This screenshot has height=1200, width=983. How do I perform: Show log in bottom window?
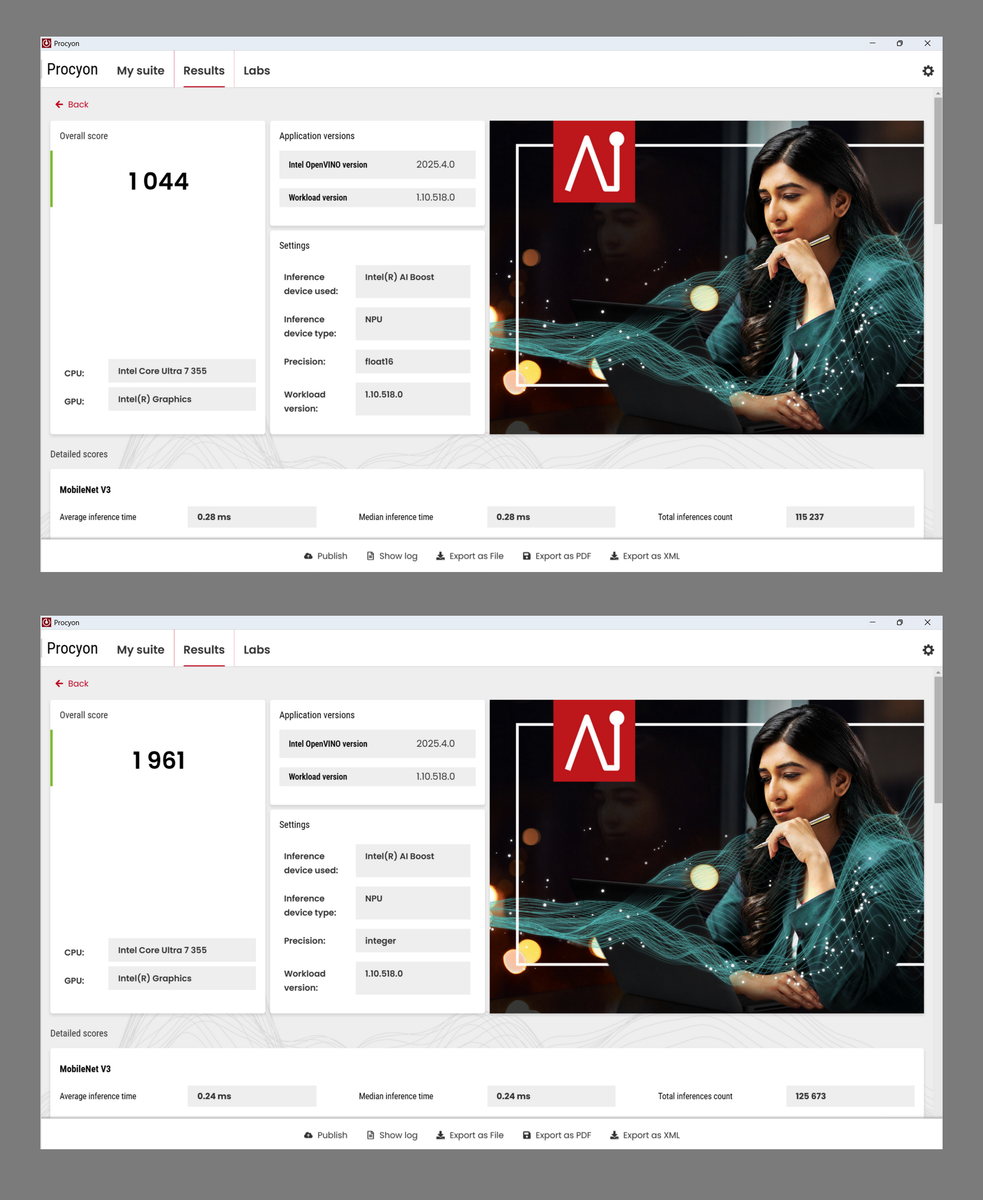tap(392, 1135)
